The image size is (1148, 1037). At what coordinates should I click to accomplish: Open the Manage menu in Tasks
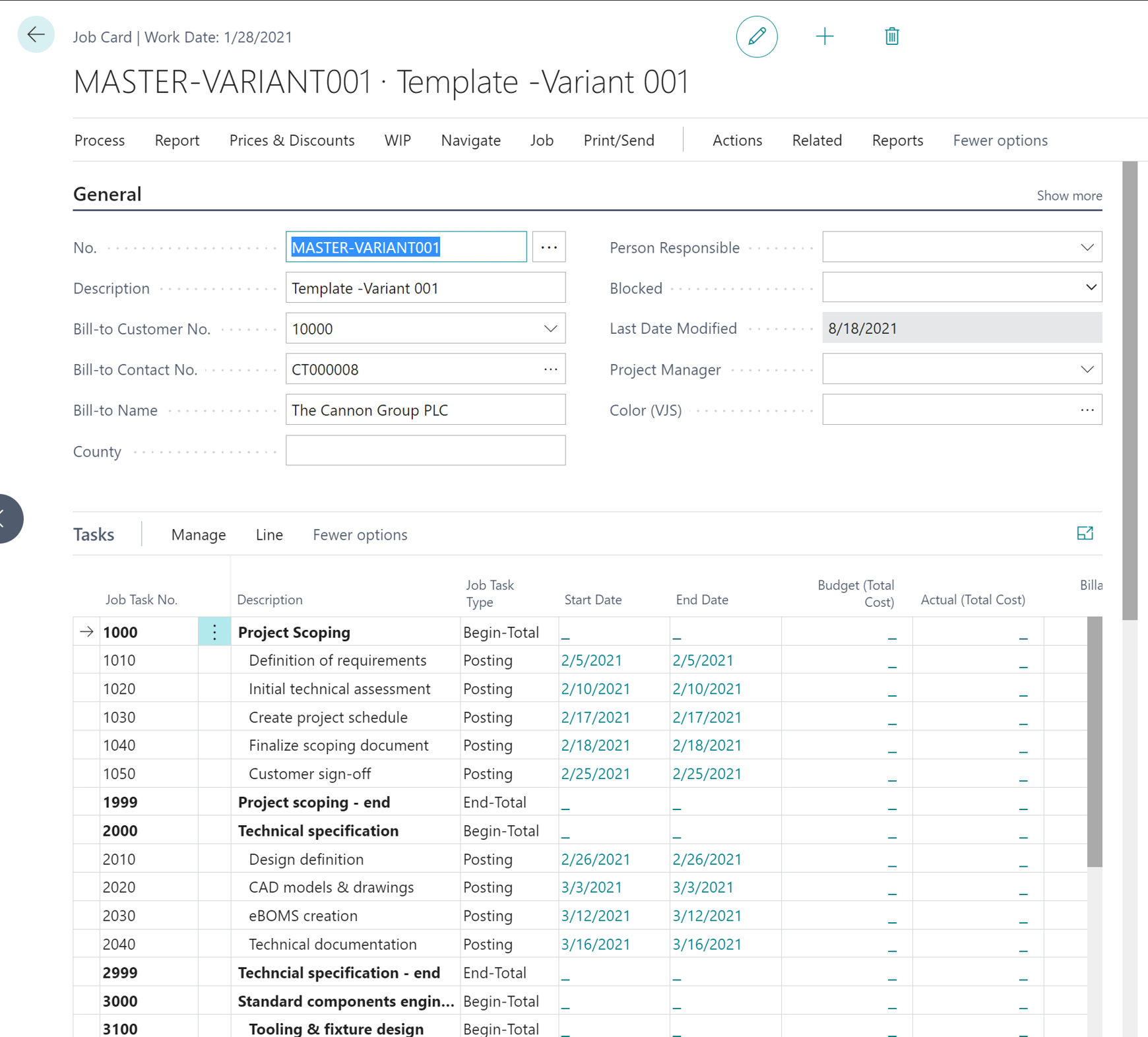198,535
